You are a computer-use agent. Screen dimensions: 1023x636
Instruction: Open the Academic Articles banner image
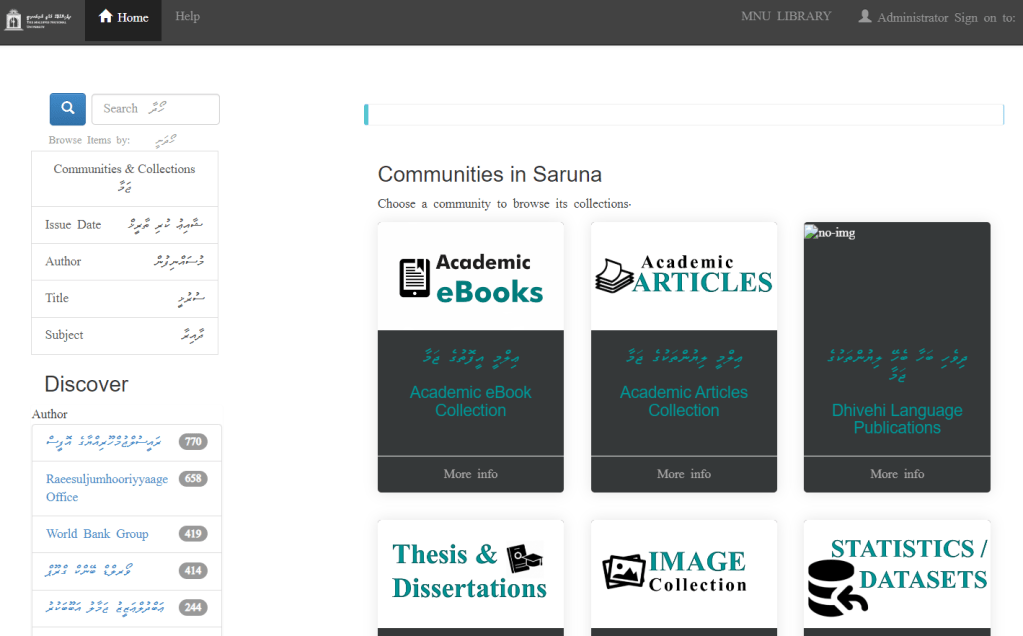click(683, 277)
